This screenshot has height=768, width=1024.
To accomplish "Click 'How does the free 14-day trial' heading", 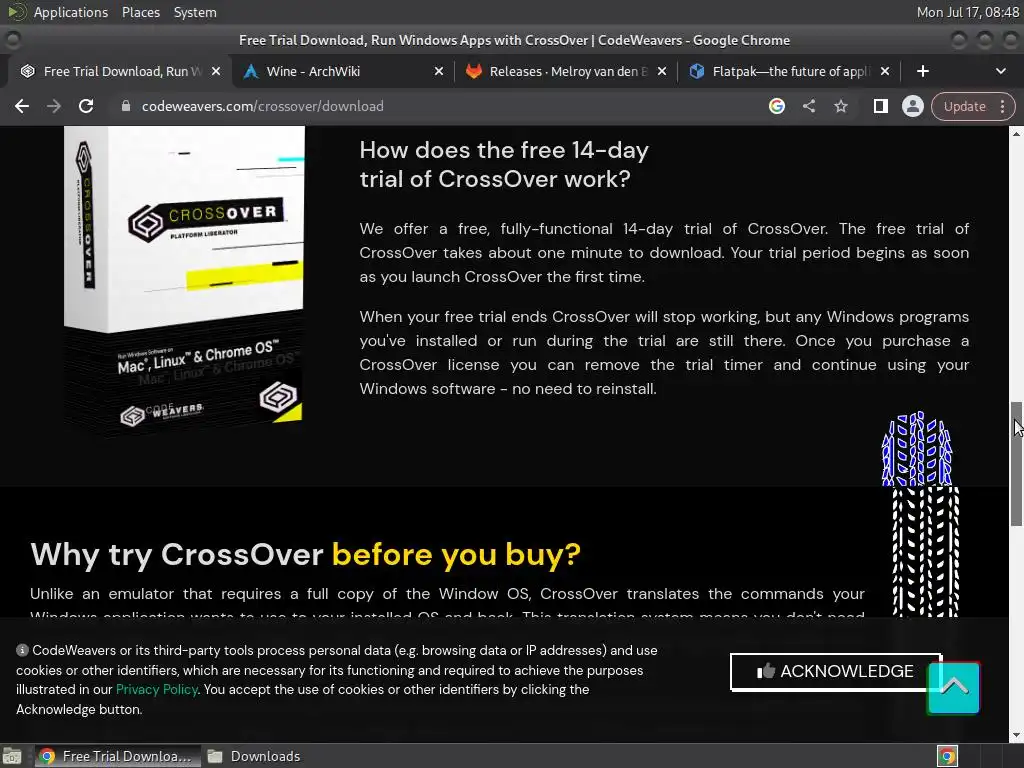I will (504, 165).
